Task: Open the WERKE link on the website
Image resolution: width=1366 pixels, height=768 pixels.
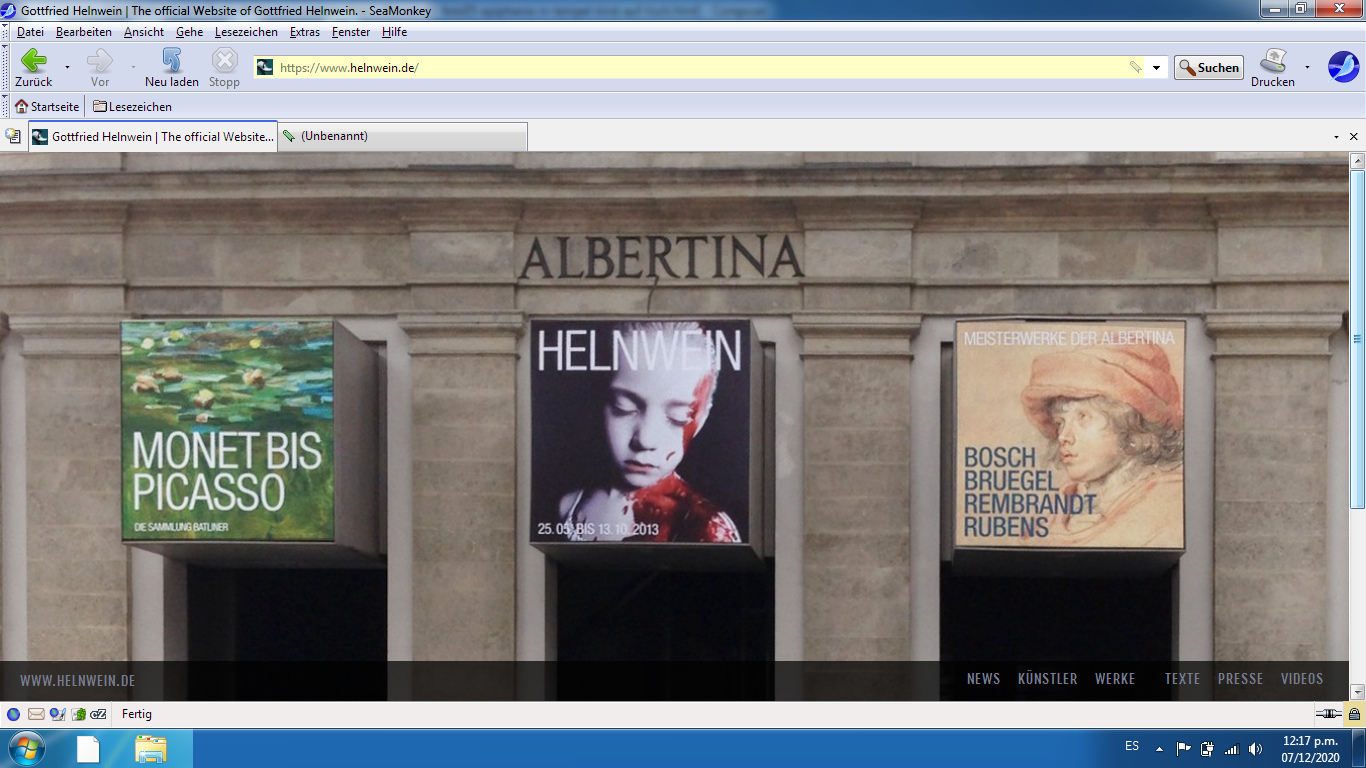Action: (1115, 679)
